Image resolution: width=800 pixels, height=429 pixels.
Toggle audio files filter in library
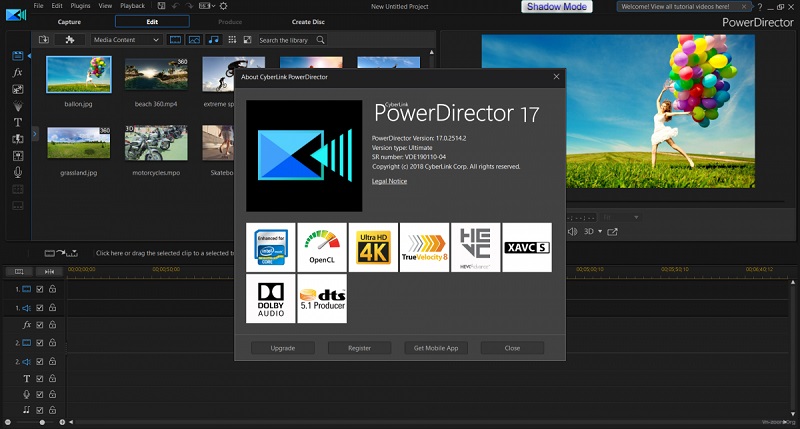pyautogui.click(x=213, y=39)
